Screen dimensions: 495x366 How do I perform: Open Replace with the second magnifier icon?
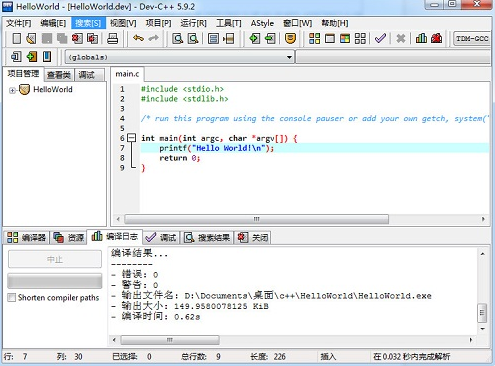pyautogui.click(x=193, y=38)
